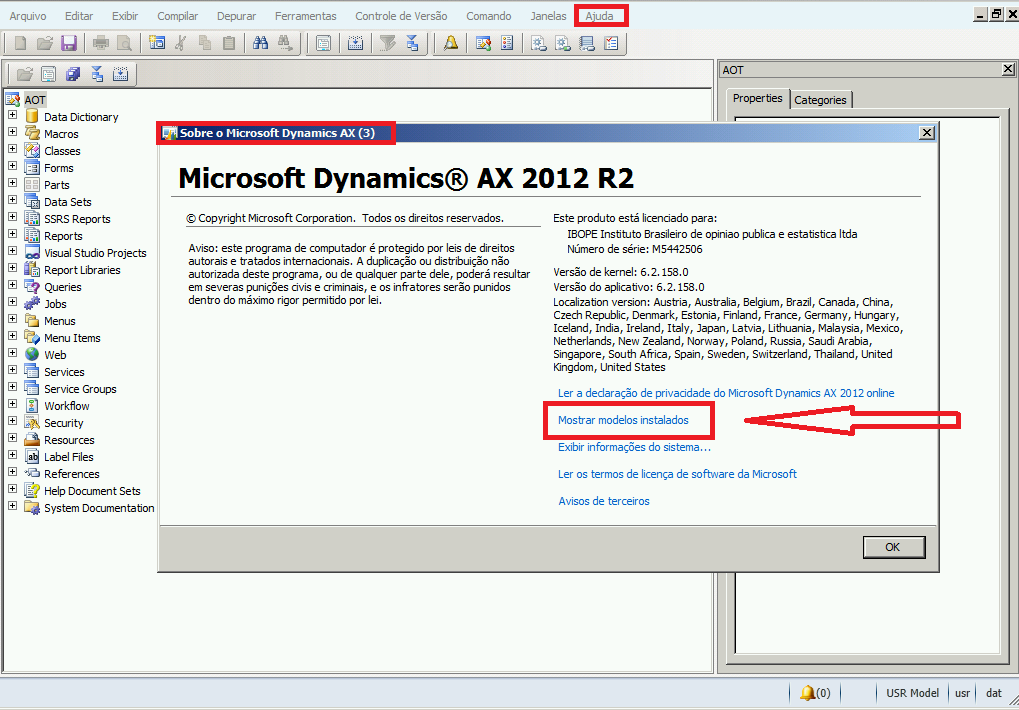1019x710 pixels.
Task: Click the new window icon beside print preview
Action: 157,44
